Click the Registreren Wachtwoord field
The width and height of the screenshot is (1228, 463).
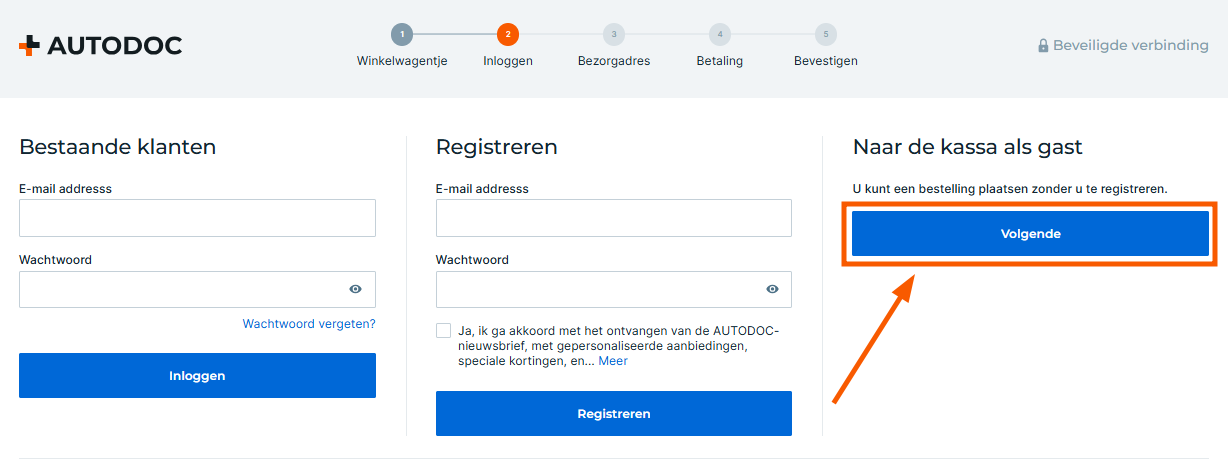point(598,289)
